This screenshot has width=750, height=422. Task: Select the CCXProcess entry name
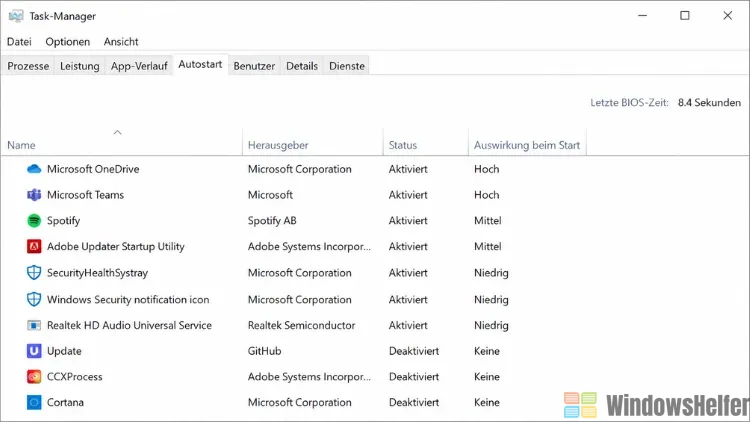[75, 377]
